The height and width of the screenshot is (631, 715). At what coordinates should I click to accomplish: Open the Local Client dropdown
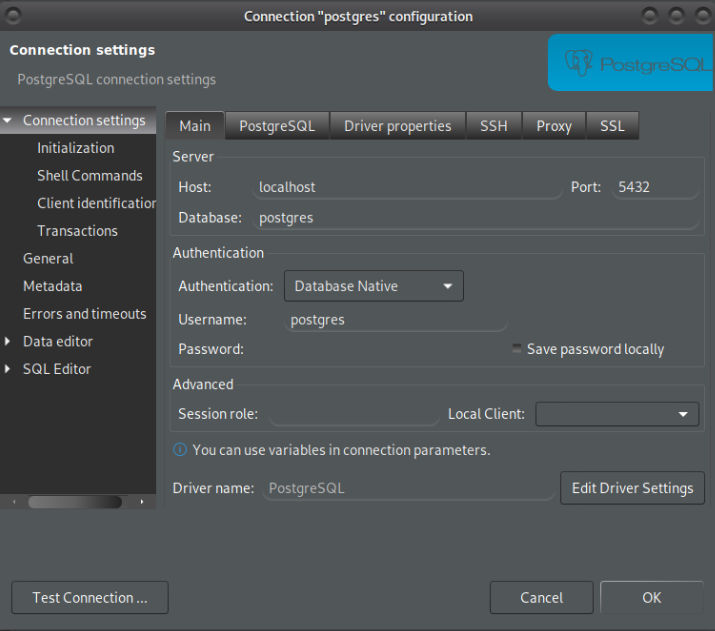[617, 414]
